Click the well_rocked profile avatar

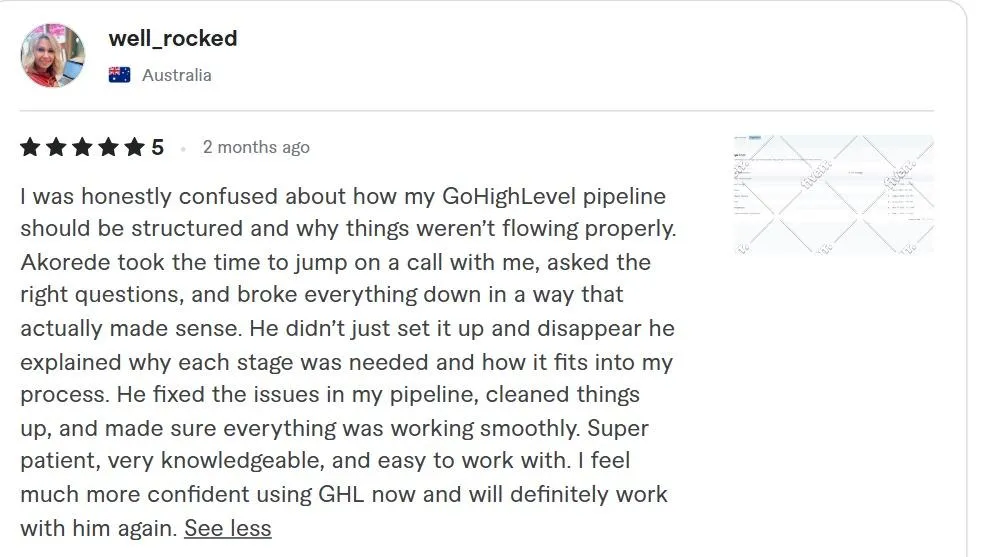point(53,55)
